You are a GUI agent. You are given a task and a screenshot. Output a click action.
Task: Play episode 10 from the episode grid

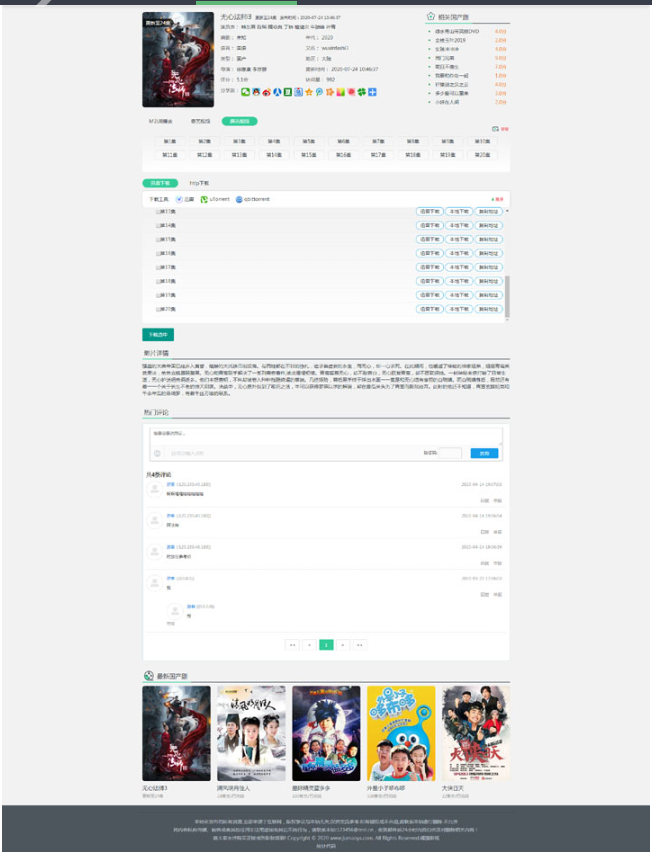[482, 141]
